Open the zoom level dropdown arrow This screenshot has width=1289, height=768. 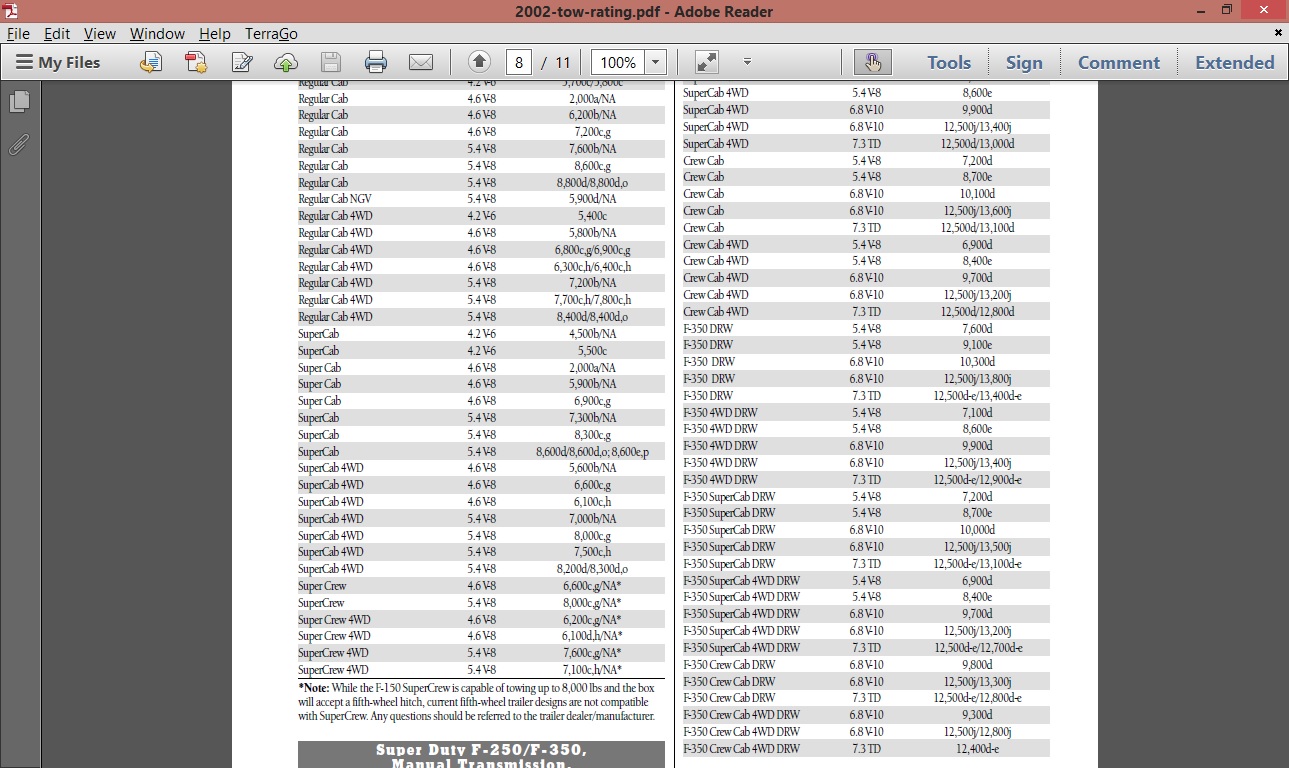(656, 62)
